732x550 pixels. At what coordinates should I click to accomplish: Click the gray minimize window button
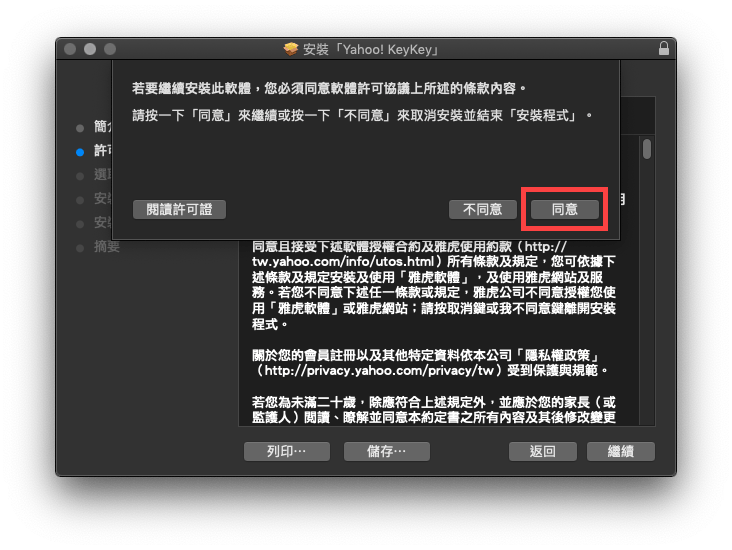tap(90, 49)
